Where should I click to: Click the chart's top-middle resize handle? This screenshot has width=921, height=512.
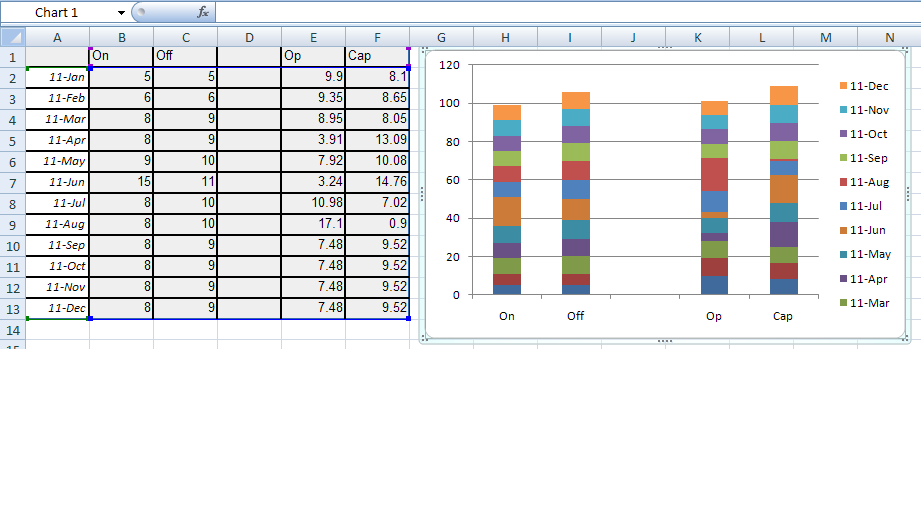coord(664,48)
